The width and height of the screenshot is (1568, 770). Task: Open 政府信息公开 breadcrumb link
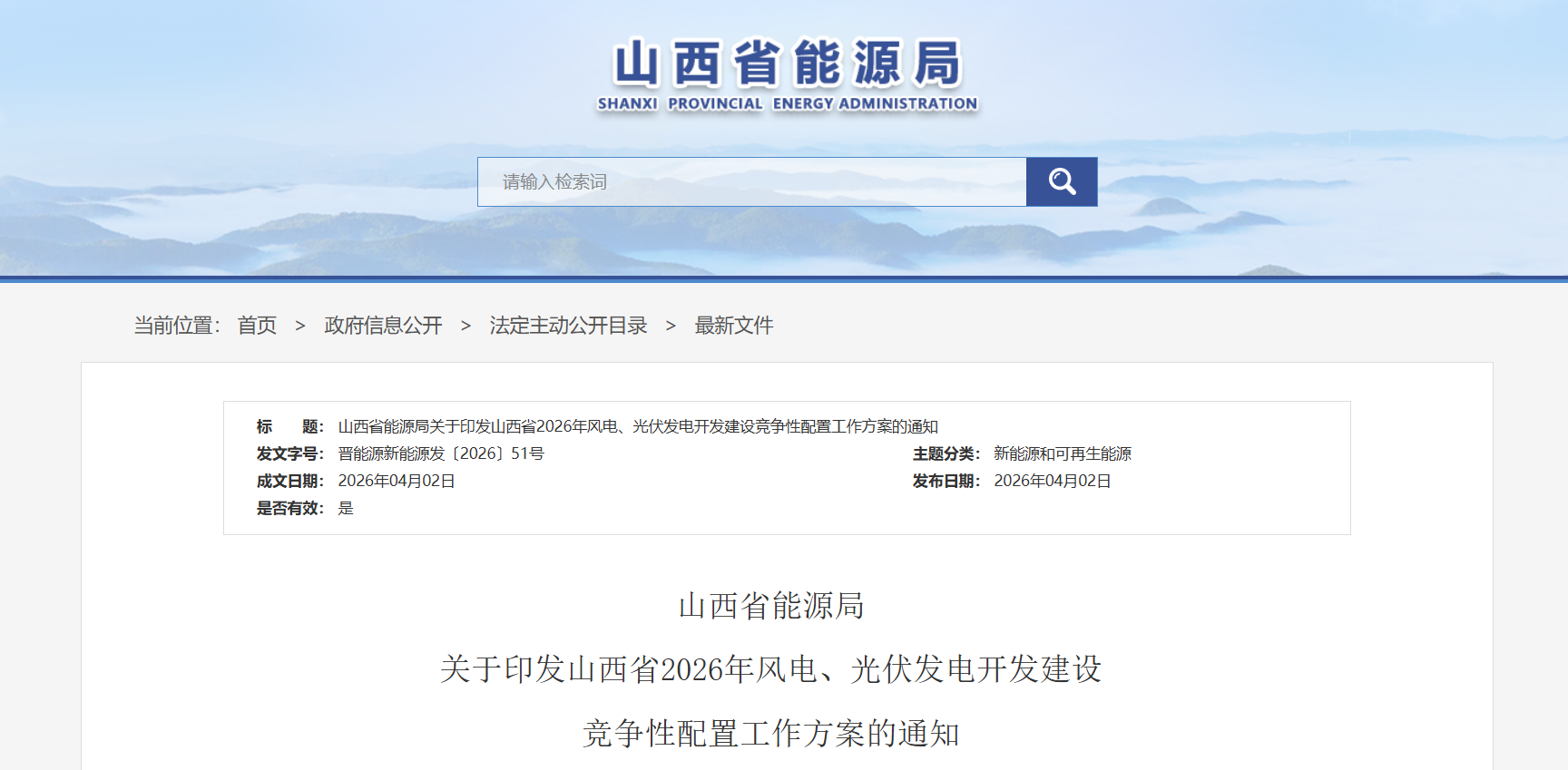click(x=383, y=326)
